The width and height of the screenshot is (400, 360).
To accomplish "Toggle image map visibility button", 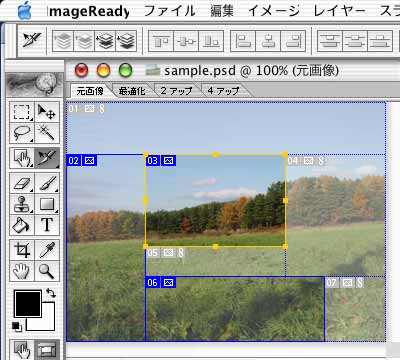I will pyautogui.click(x=22, y=349).
